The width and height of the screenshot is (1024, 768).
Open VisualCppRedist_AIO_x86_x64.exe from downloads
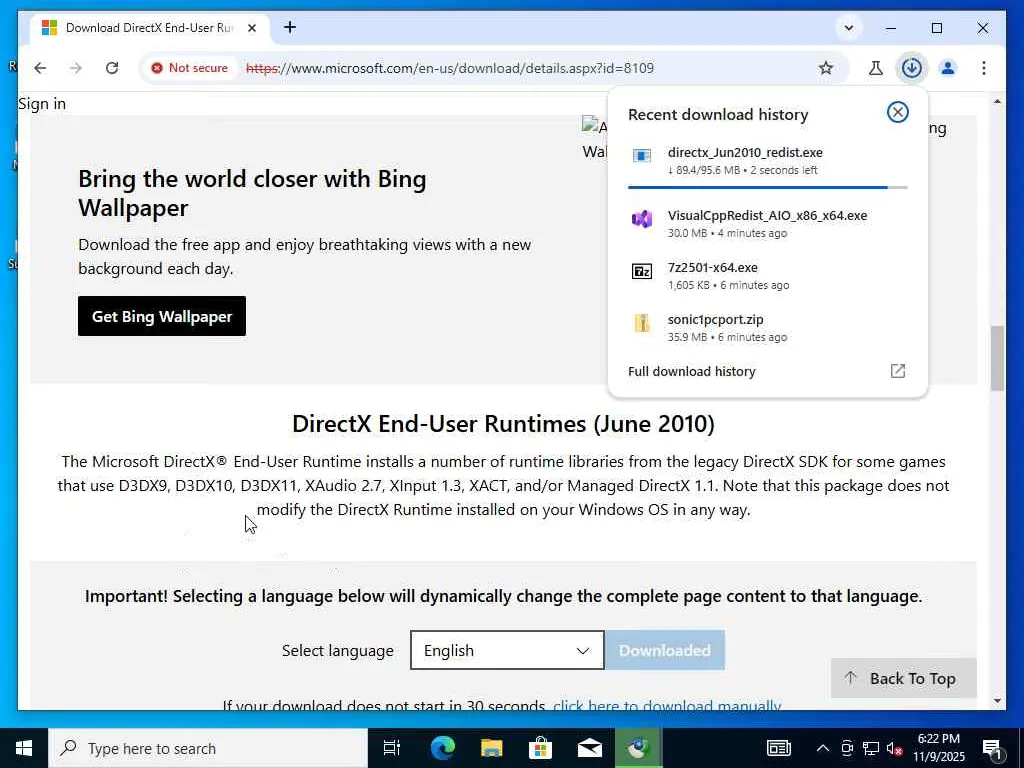point(767,223)
